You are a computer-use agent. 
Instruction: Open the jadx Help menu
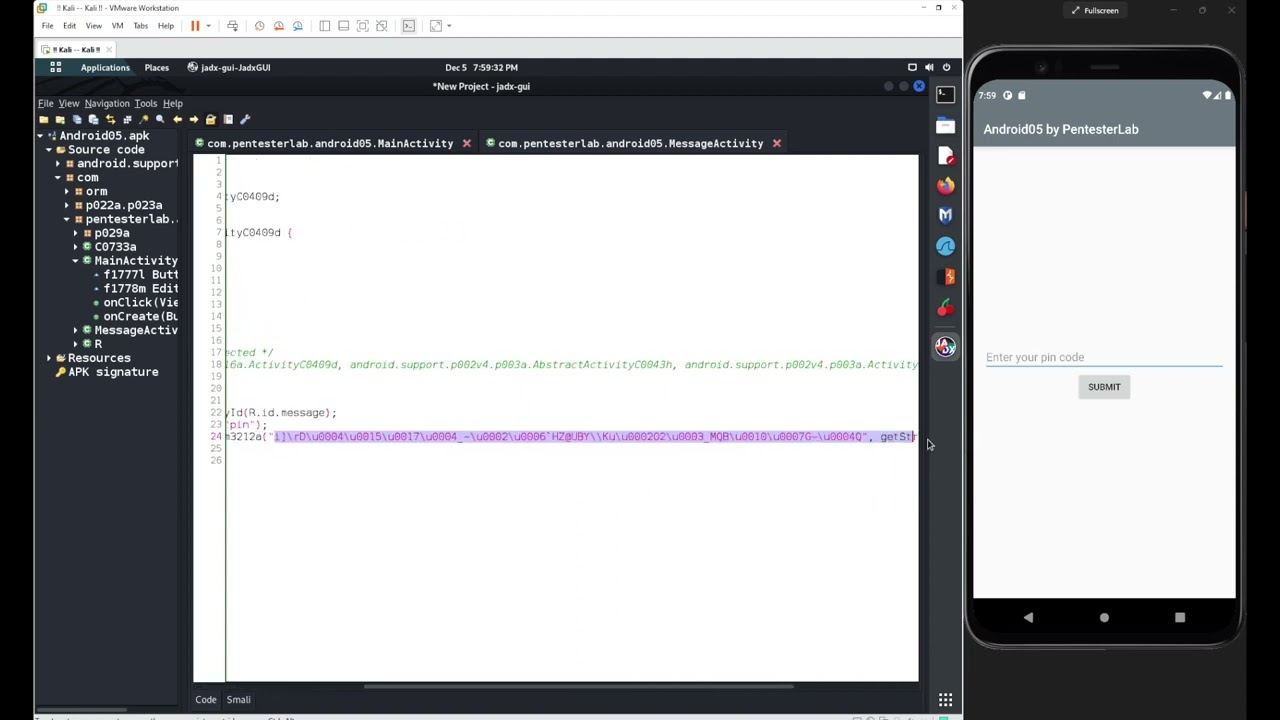[172, 103]
